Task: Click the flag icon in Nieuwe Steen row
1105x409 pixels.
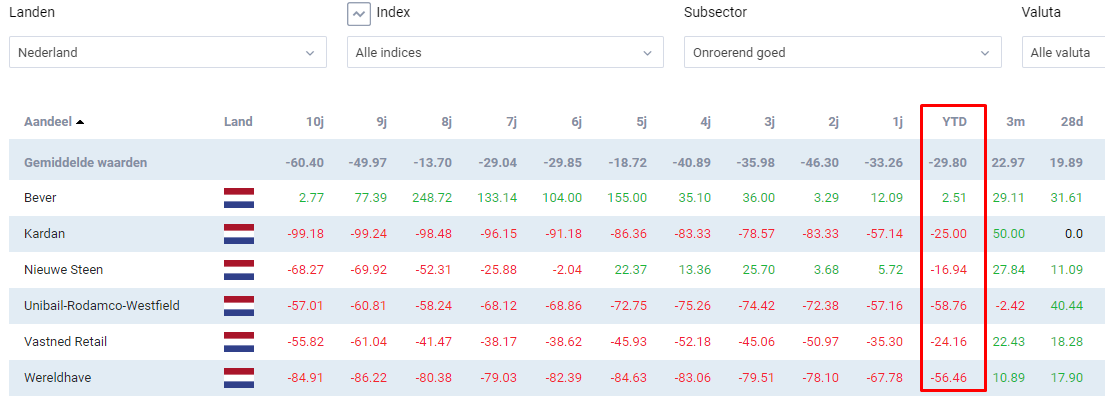Action: coord(239,270)
